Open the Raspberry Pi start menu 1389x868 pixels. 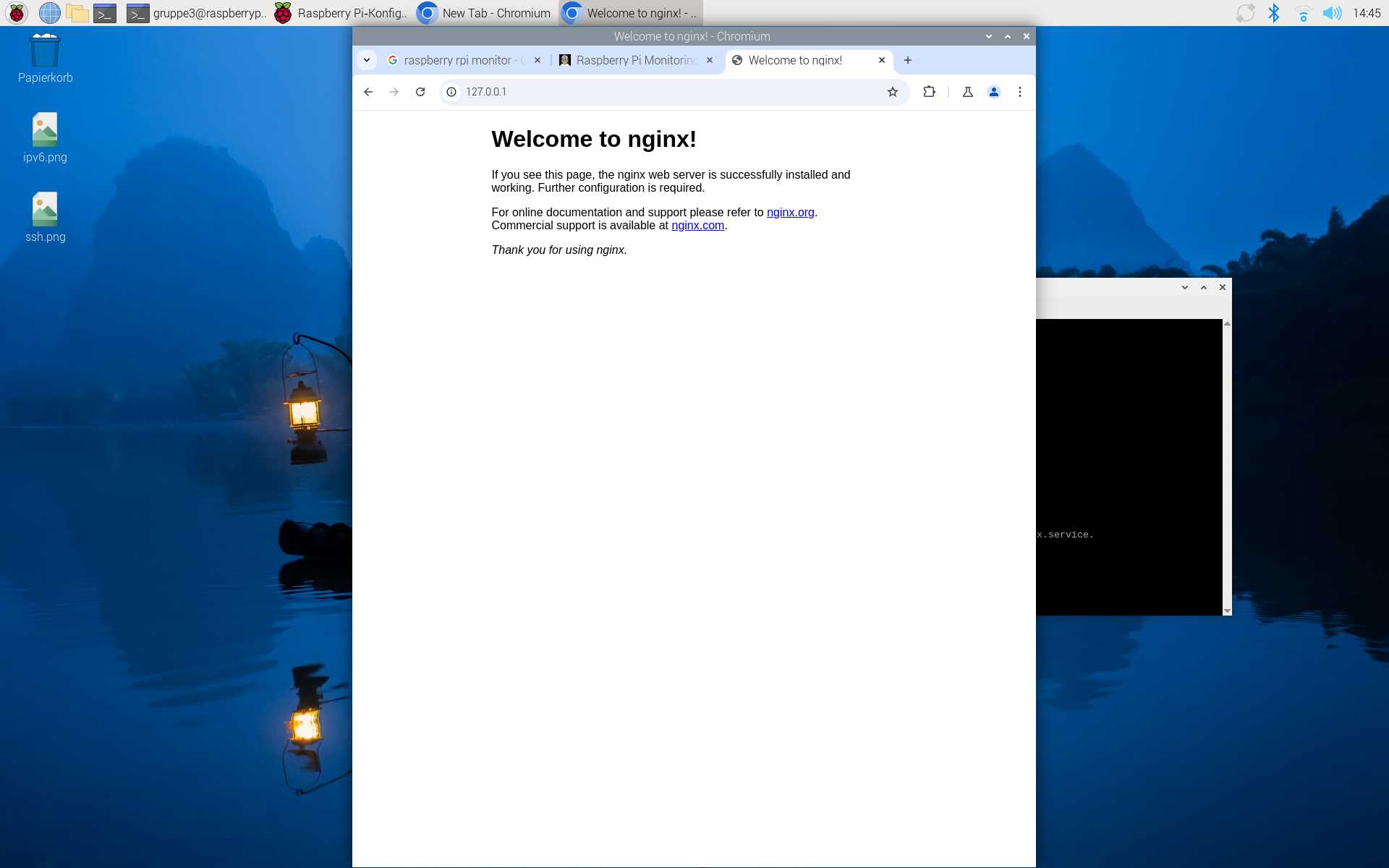pyautogui.click(x=17, y=13)
